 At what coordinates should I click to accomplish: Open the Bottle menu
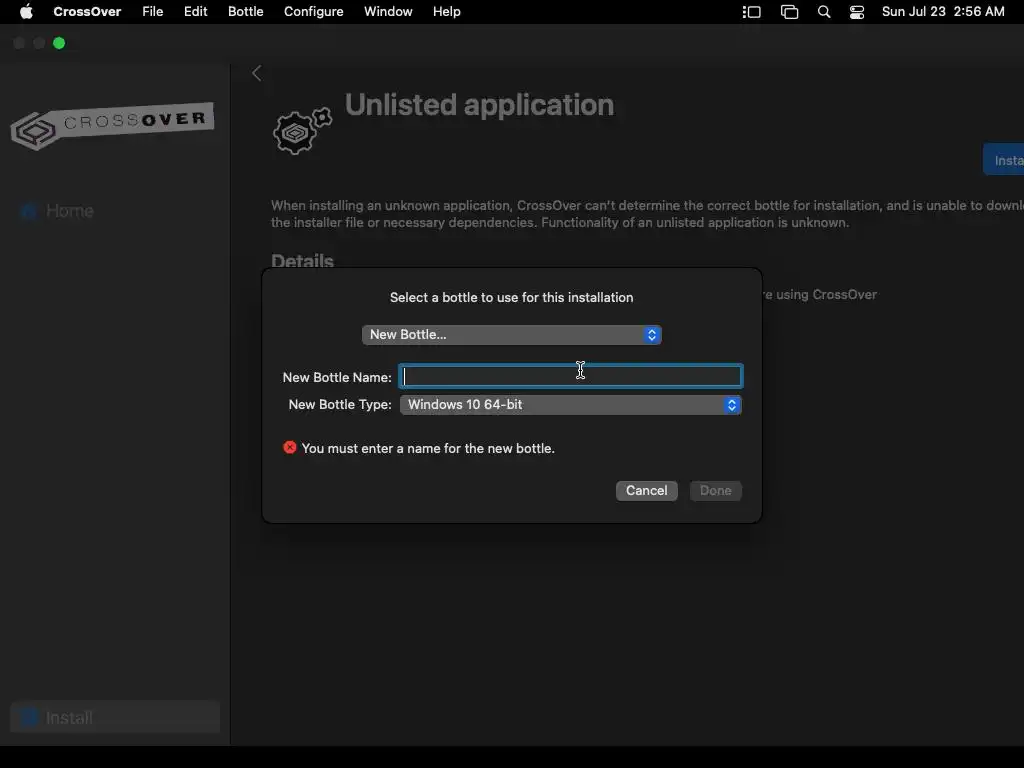[246, 12]
